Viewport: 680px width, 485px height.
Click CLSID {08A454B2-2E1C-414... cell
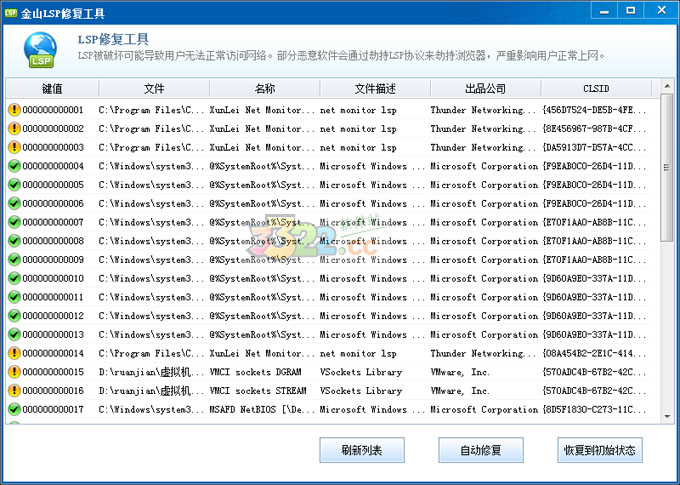(594, 353)
